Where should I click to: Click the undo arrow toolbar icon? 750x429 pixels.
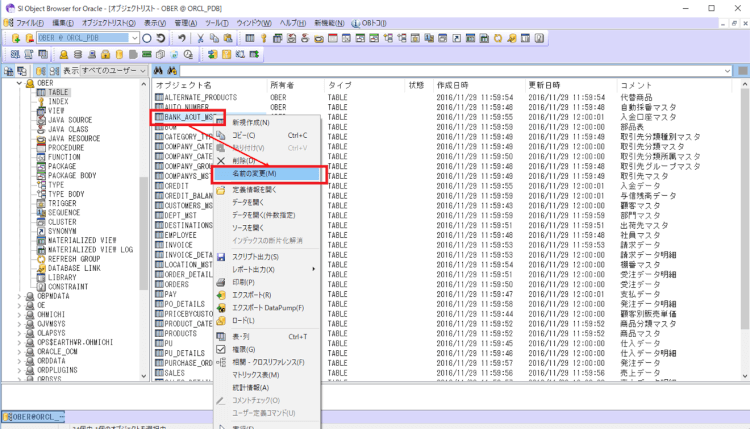(x=181, y=38)
